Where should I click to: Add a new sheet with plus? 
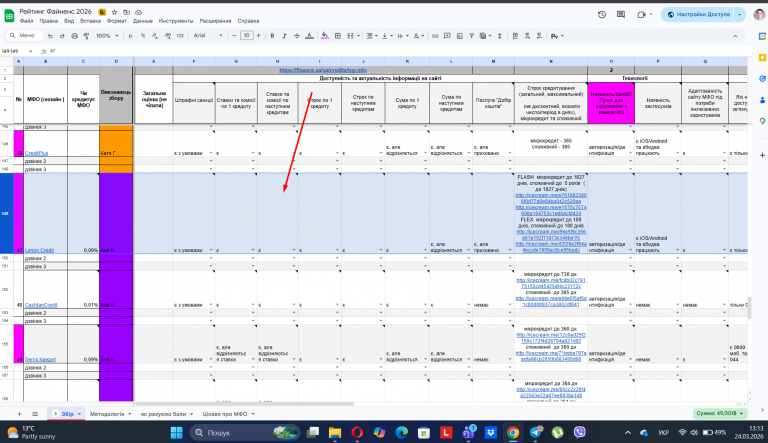tap(19, 414)
